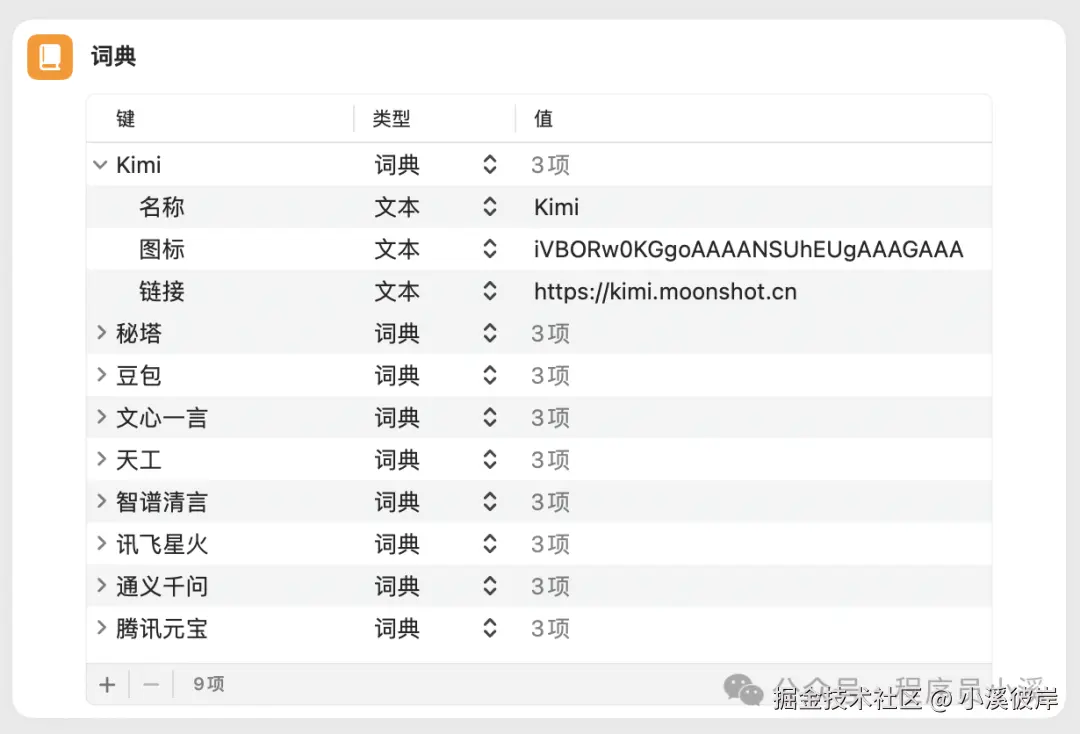
Task: Click the type stepper beside 链接 row
Action: [x=489, y=291]
